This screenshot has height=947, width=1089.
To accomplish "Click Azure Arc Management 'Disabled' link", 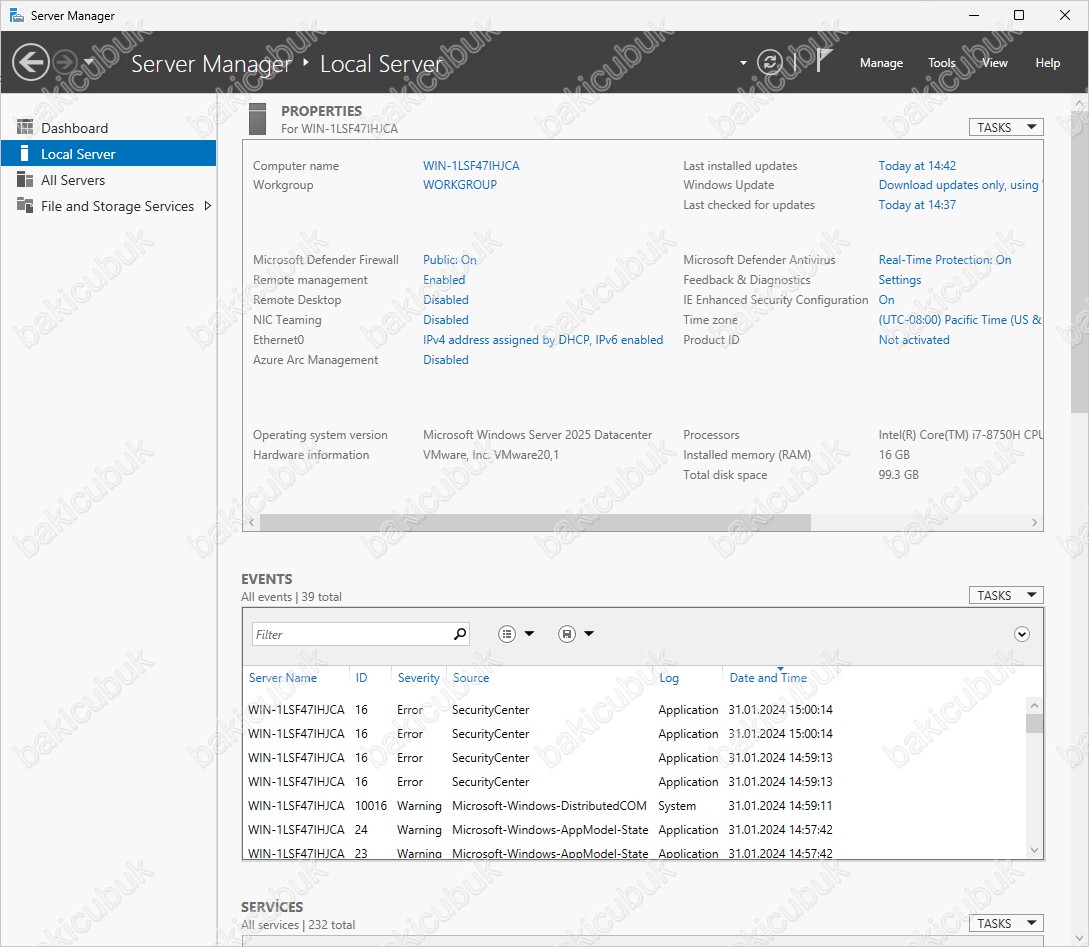I will point(446,360).
